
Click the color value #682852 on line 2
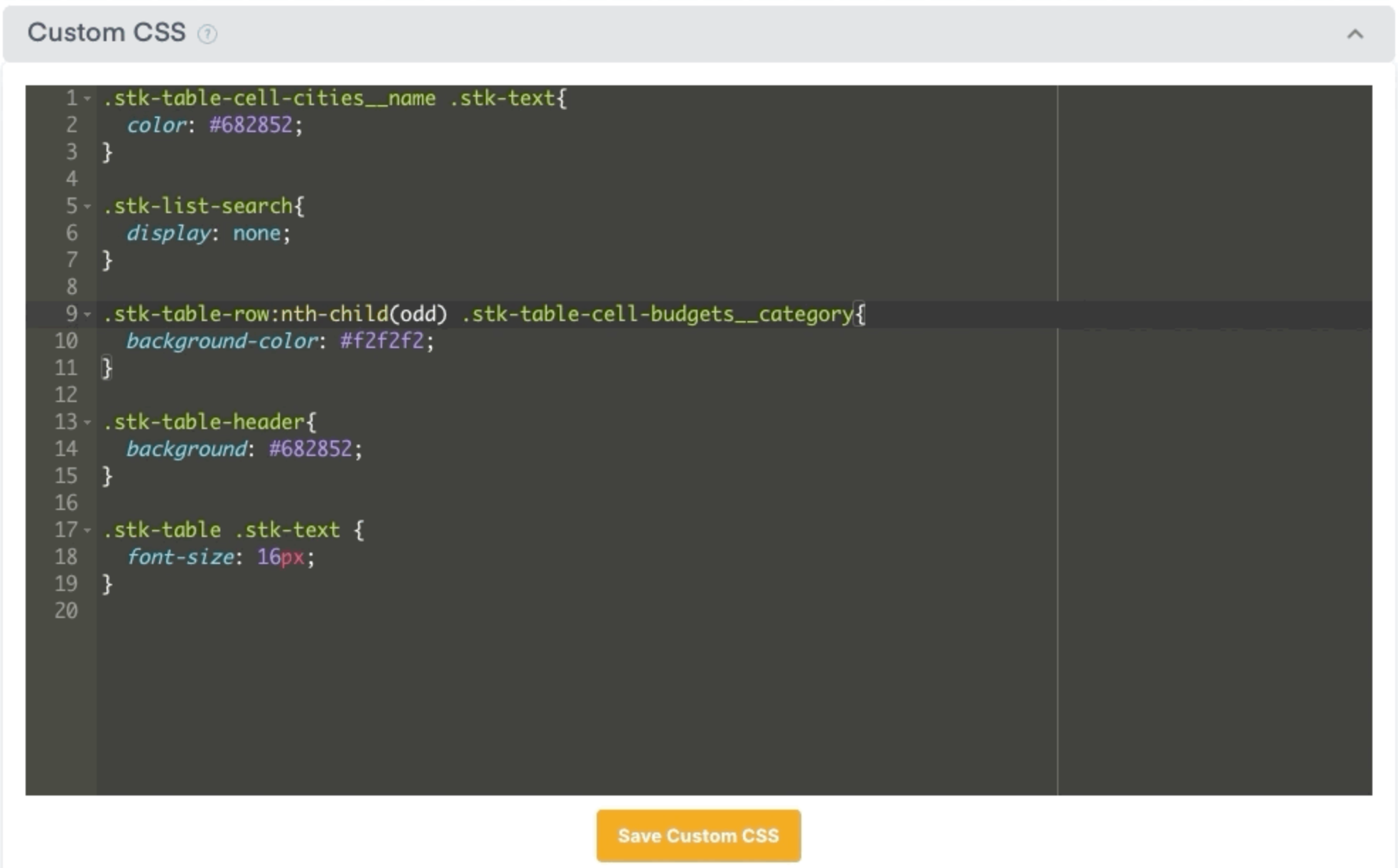[x=251, y=125]
